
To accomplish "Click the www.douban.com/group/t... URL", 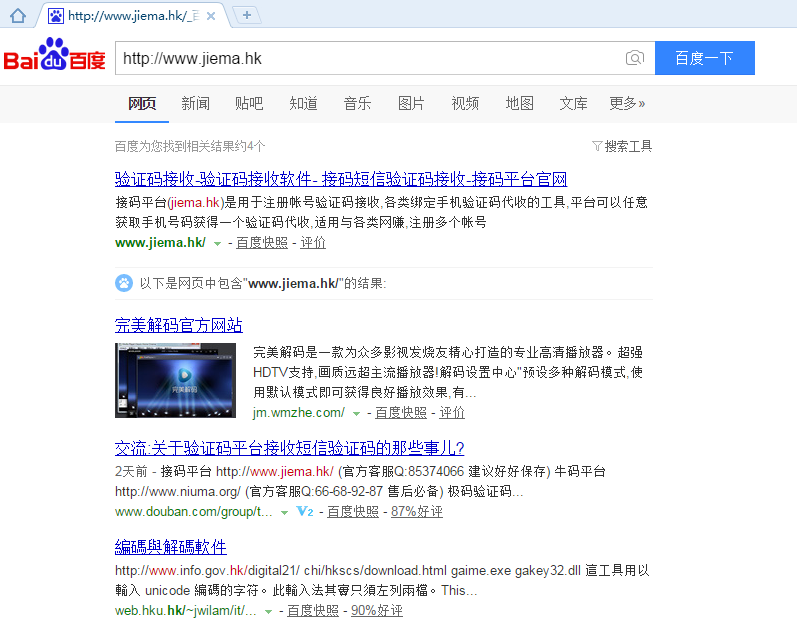I will [194, 511].
